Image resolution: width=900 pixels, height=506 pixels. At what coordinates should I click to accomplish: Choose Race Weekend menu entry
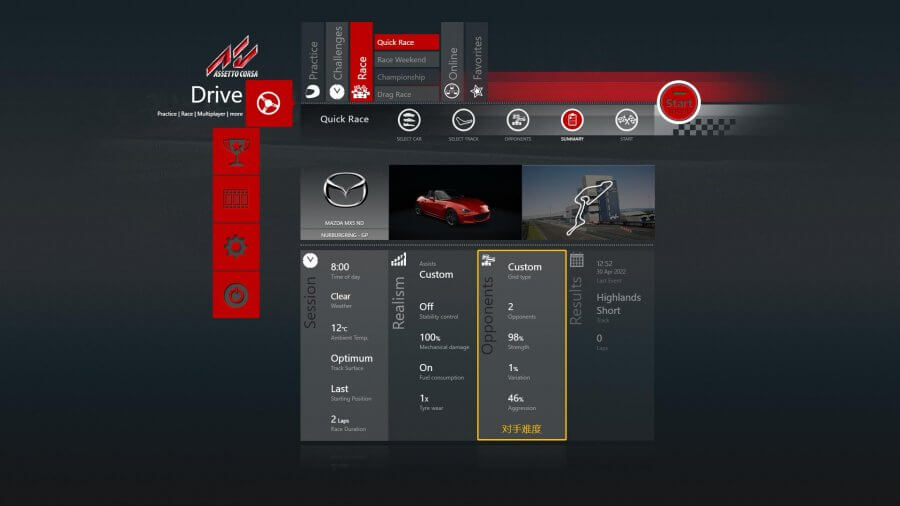(x=406, y=60)
